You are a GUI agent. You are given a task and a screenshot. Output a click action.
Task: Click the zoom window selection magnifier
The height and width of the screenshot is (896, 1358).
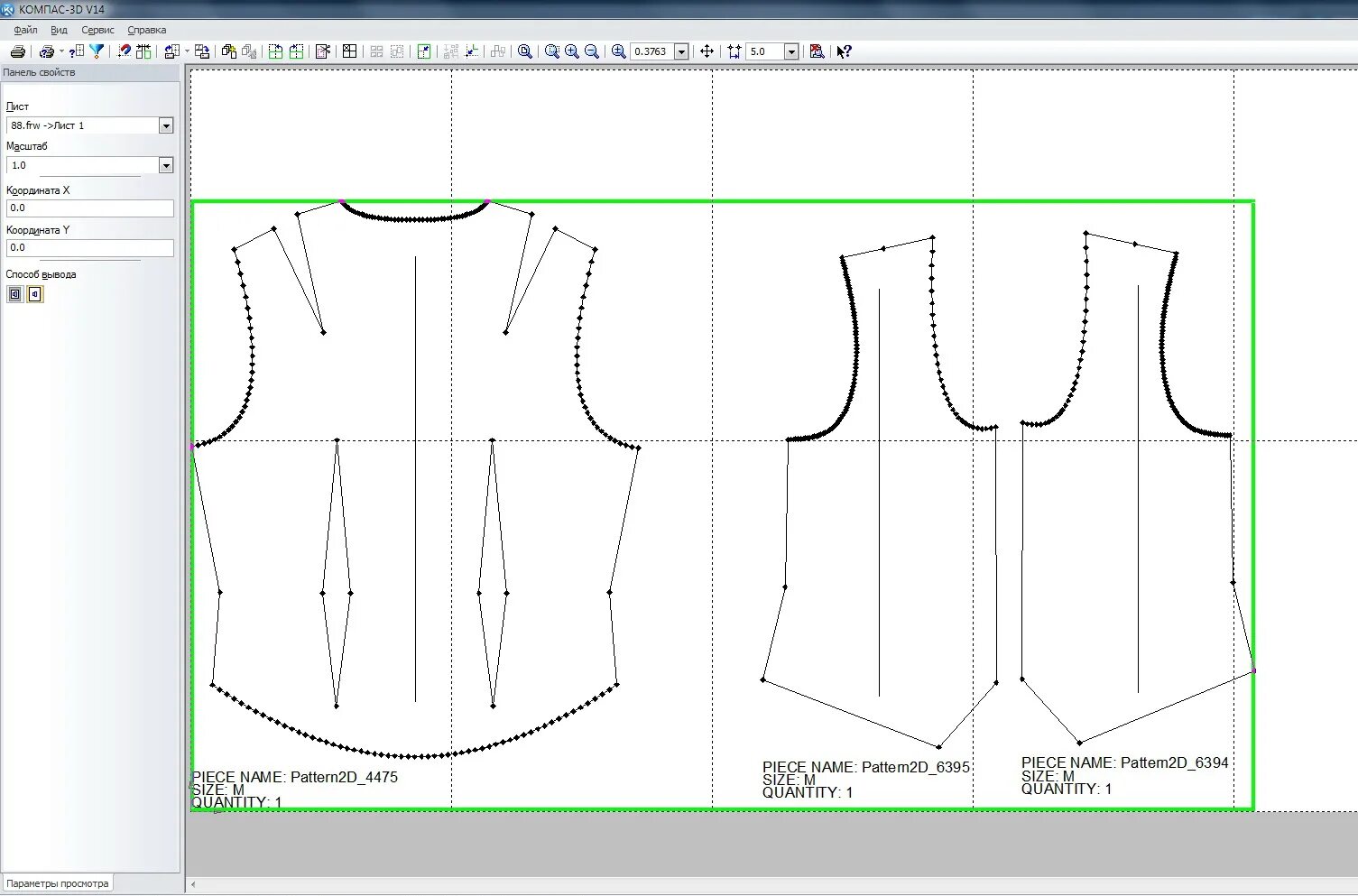coord(552,51)
